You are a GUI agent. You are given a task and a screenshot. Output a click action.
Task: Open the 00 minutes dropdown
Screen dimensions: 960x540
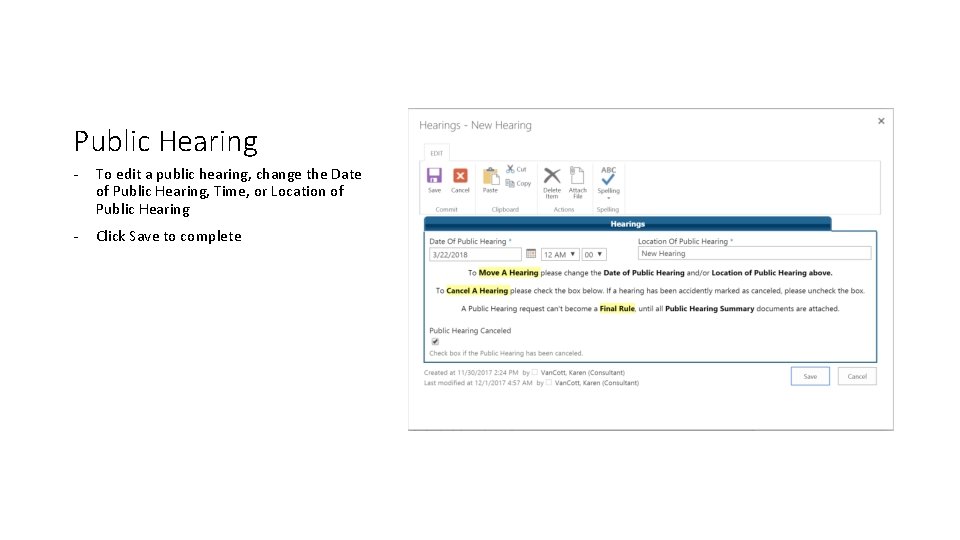click(593, 254)
